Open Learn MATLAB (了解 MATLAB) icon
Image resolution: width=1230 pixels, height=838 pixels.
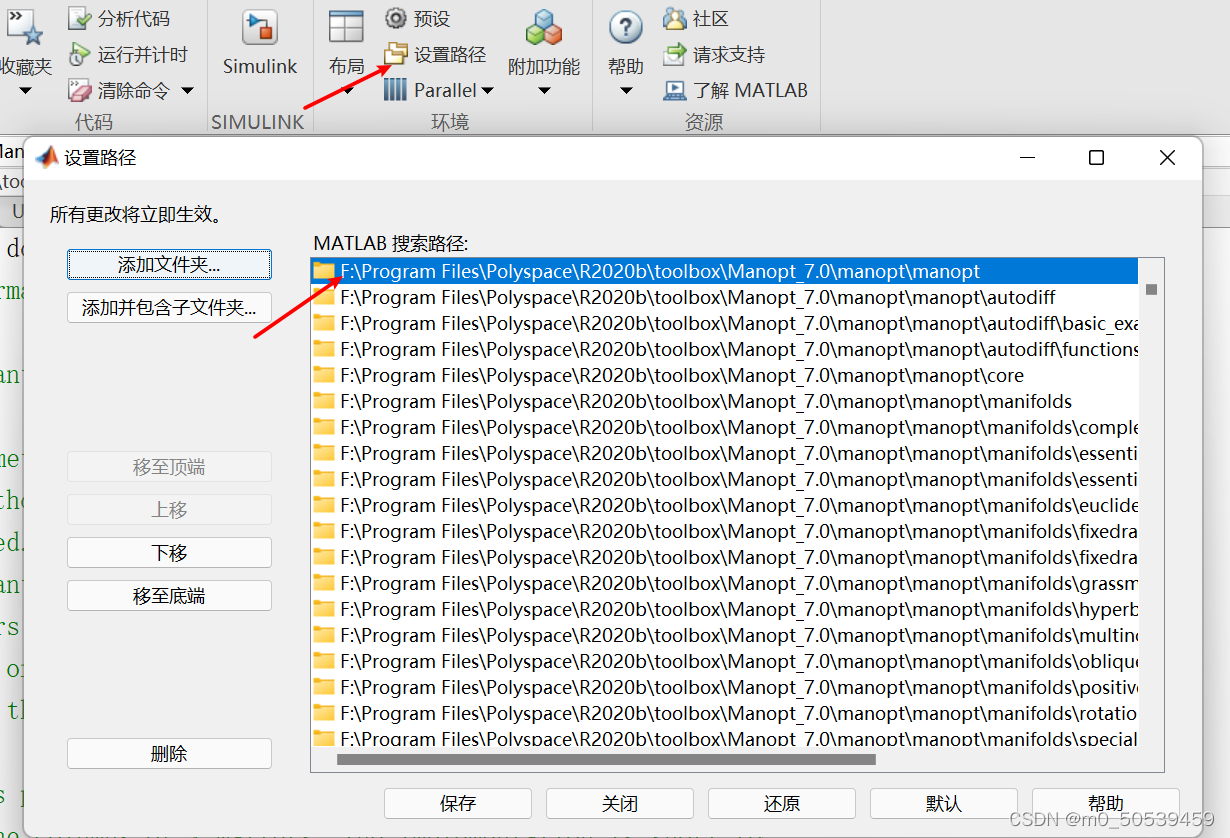(675, 90)
